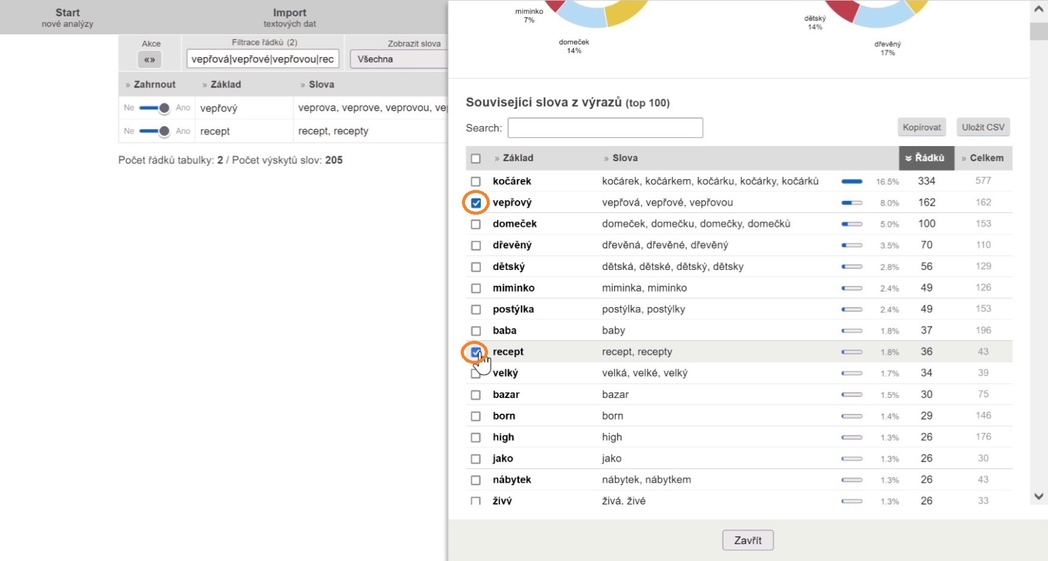Sort left table by Základ header

point(221,85)
